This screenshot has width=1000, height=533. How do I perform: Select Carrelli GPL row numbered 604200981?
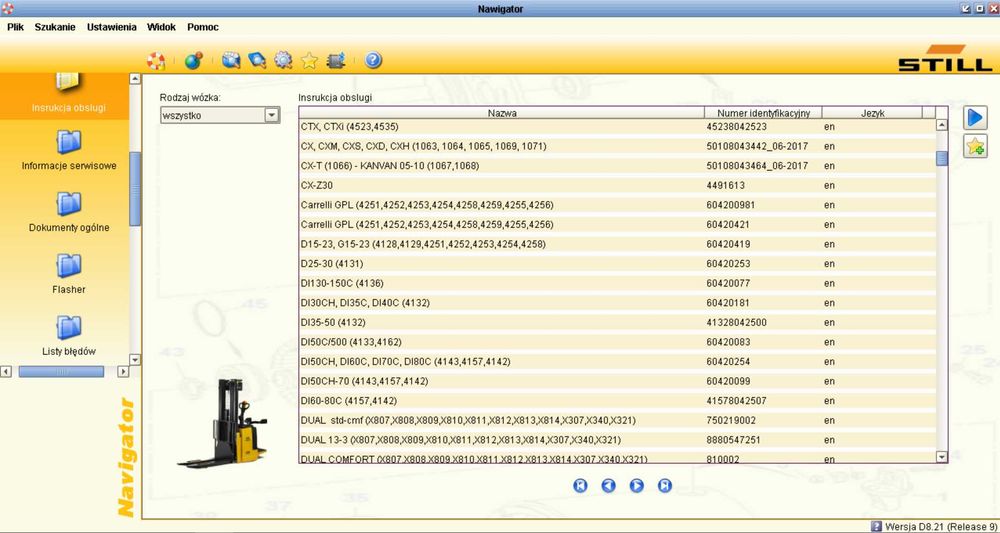[x=617, y=205]
